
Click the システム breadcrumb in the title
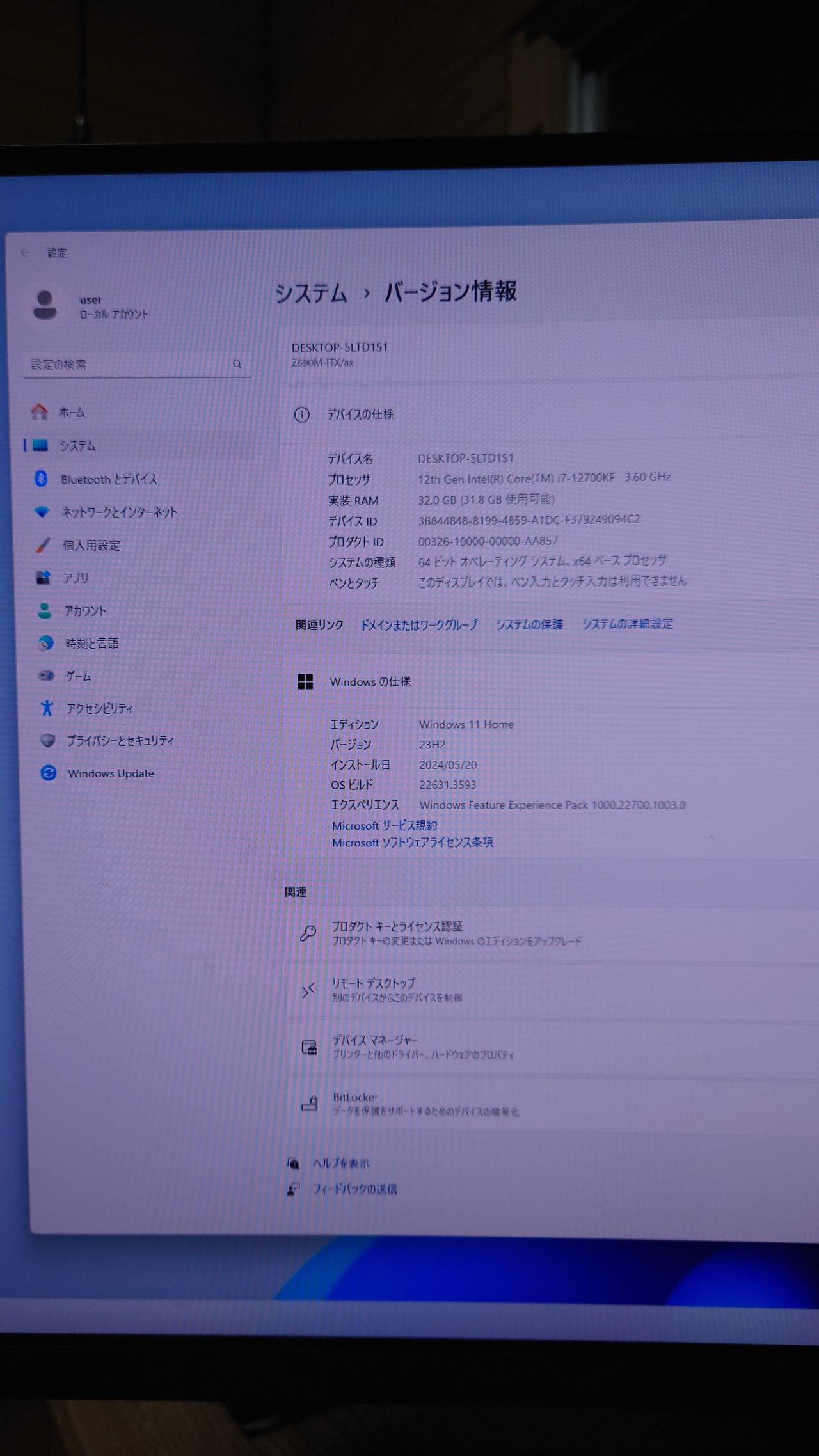[311, 294]
